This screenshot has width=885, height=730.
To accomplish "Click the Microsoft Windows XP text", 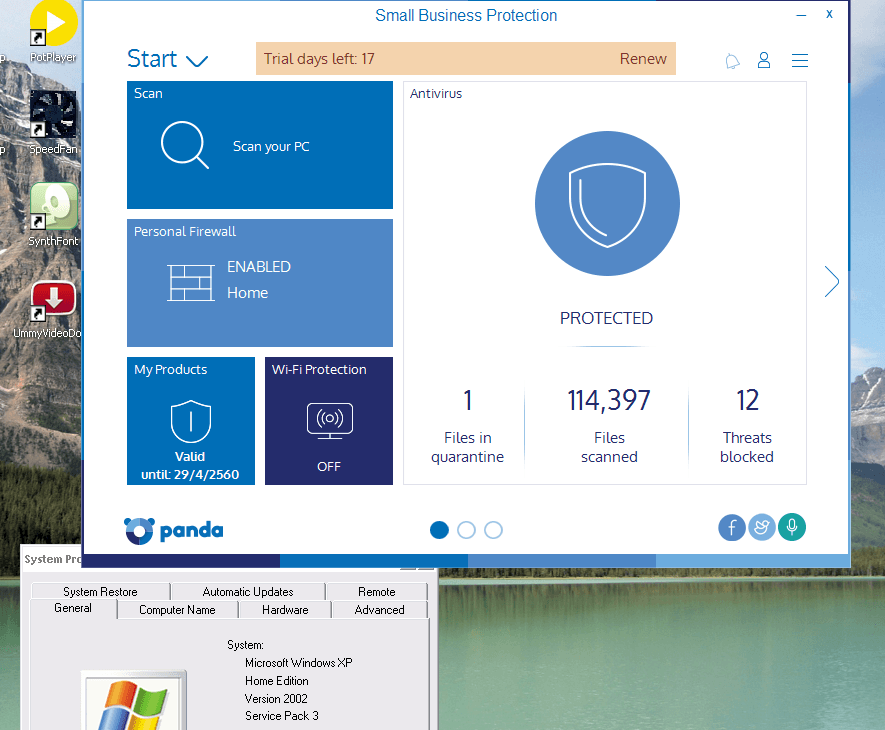I will [299, 663].
